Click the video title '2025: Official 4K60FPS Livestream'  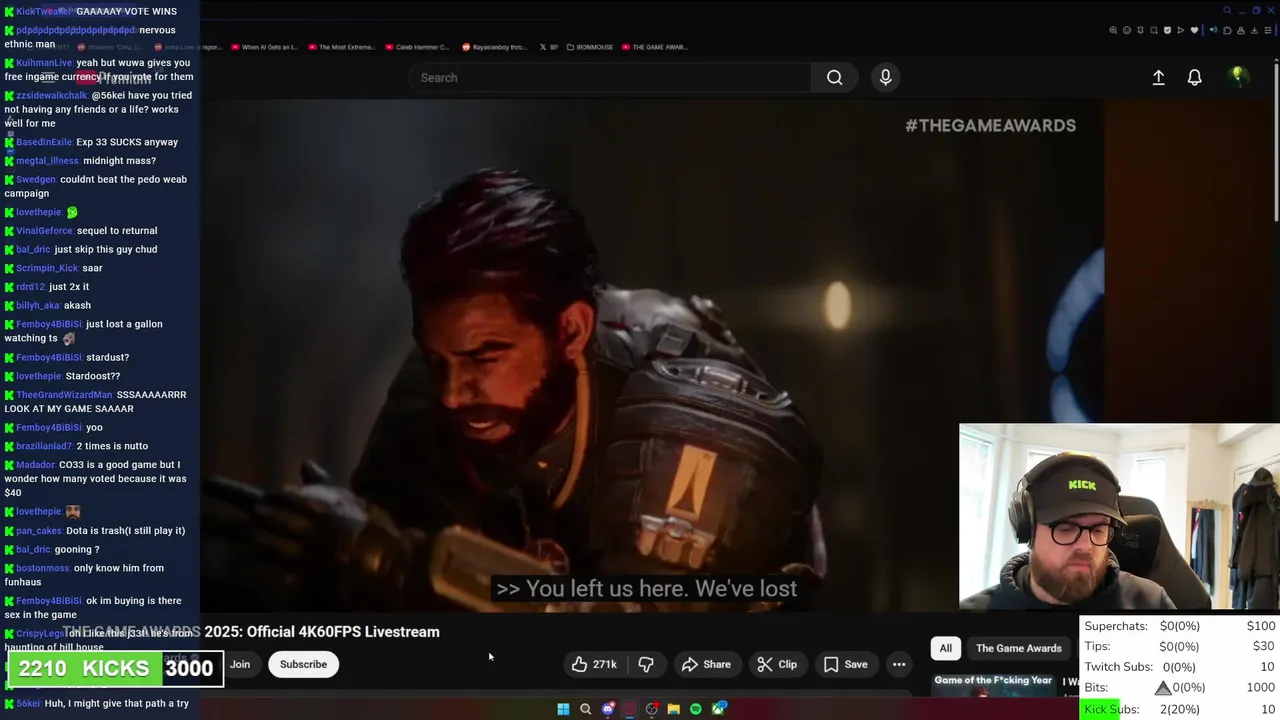(322, 632)
